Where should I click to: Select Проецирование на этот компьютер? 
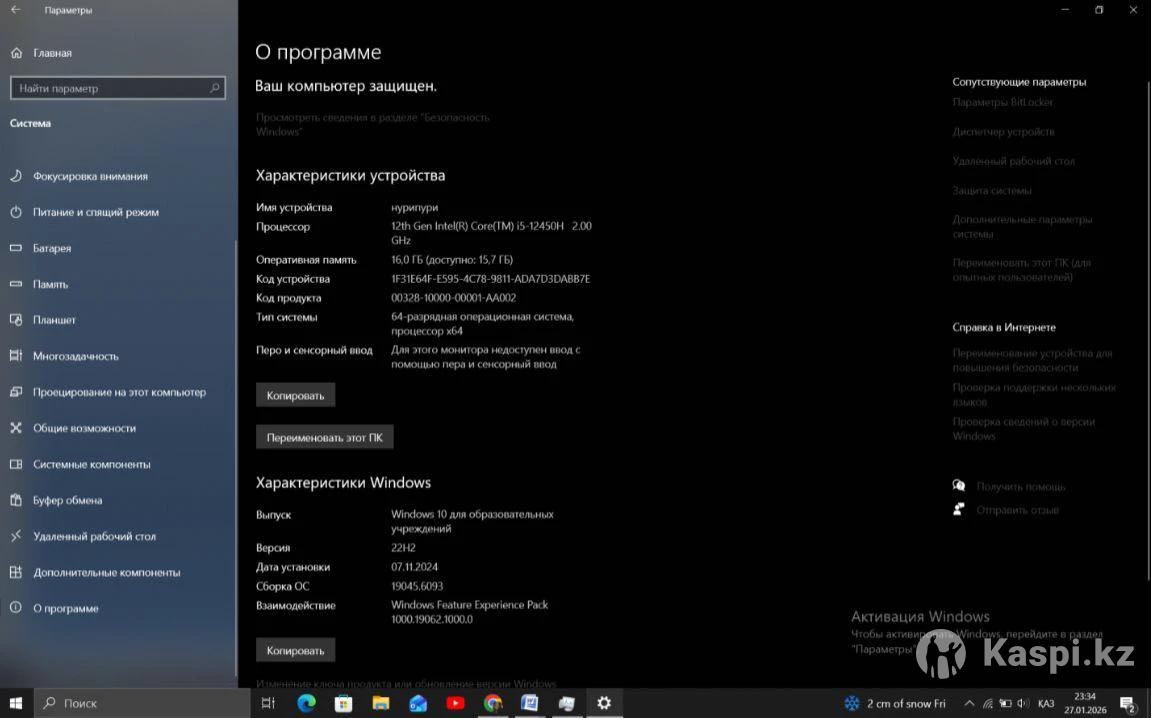(x=119, y=392)
